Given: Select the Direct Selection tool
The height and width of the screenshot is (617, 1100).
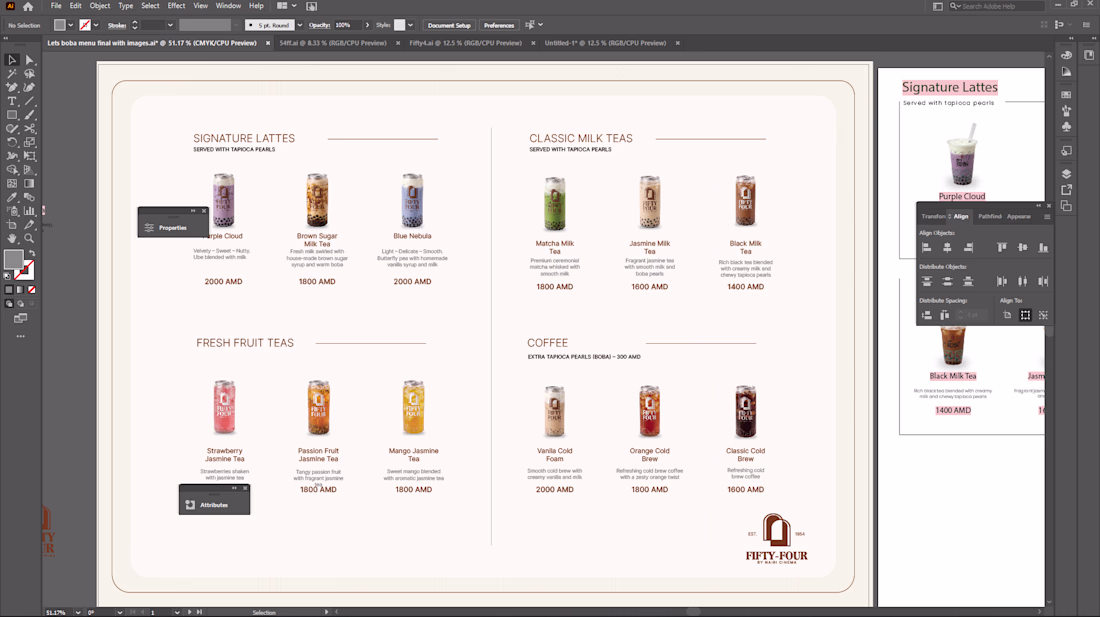Looking at the screenshot, I should point(29,60).
